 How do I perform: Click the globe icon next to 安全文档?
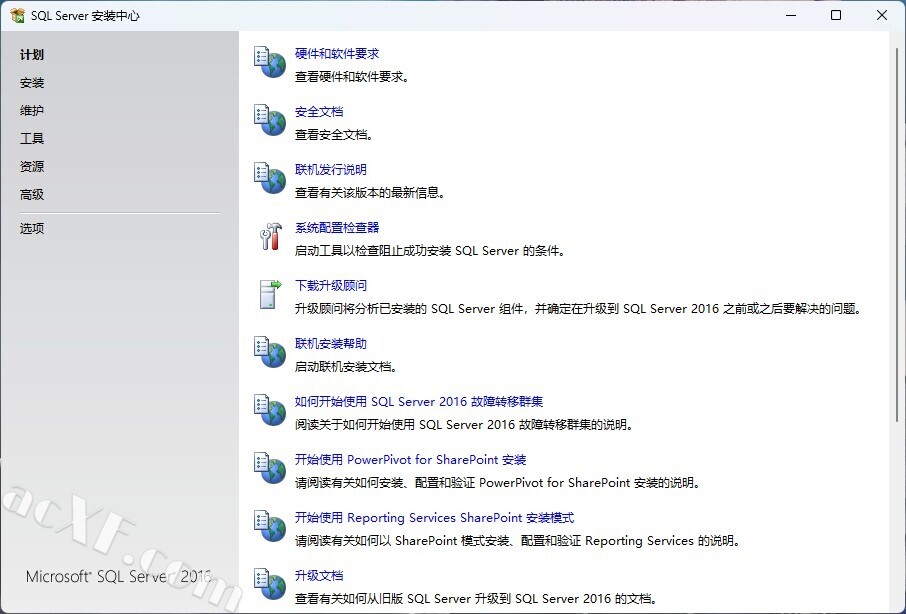[270, 120]
